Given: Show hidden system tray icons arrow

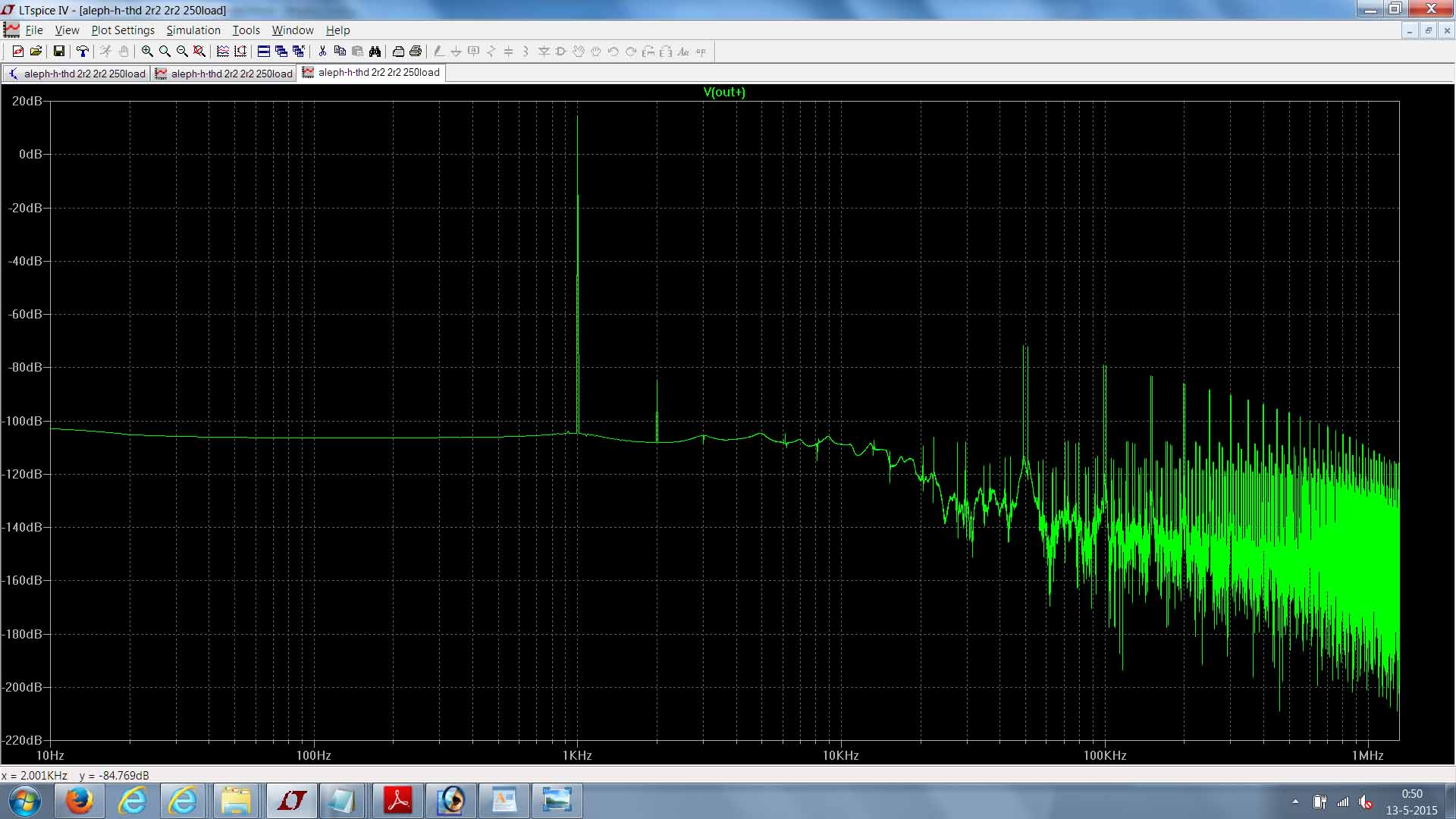Looking at the screenshot, I should coord(1295,802).
